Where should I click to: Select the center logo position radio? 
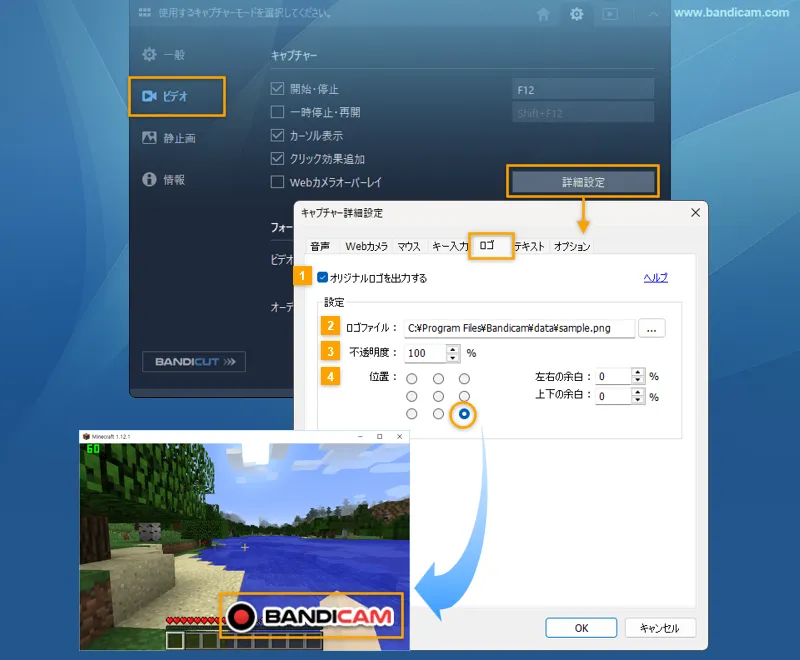pyautogui.click(x=438, y=396)
